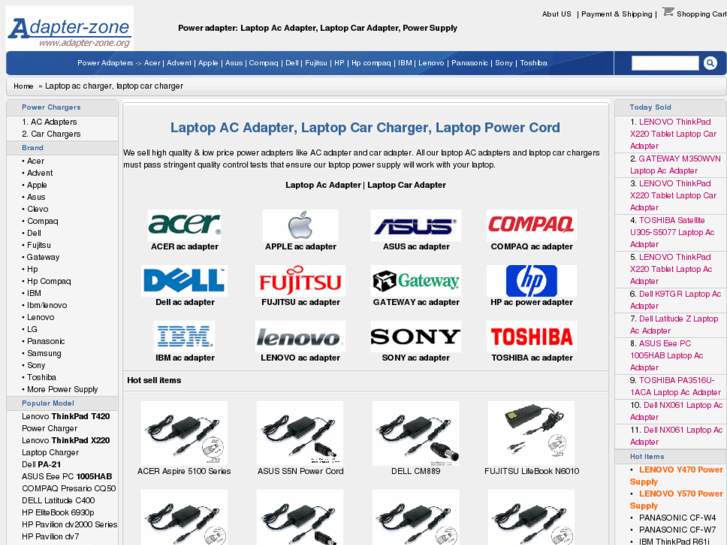This screenshot has width=727, height=545.
Task: Open the About US page
Action: point(556,14)
